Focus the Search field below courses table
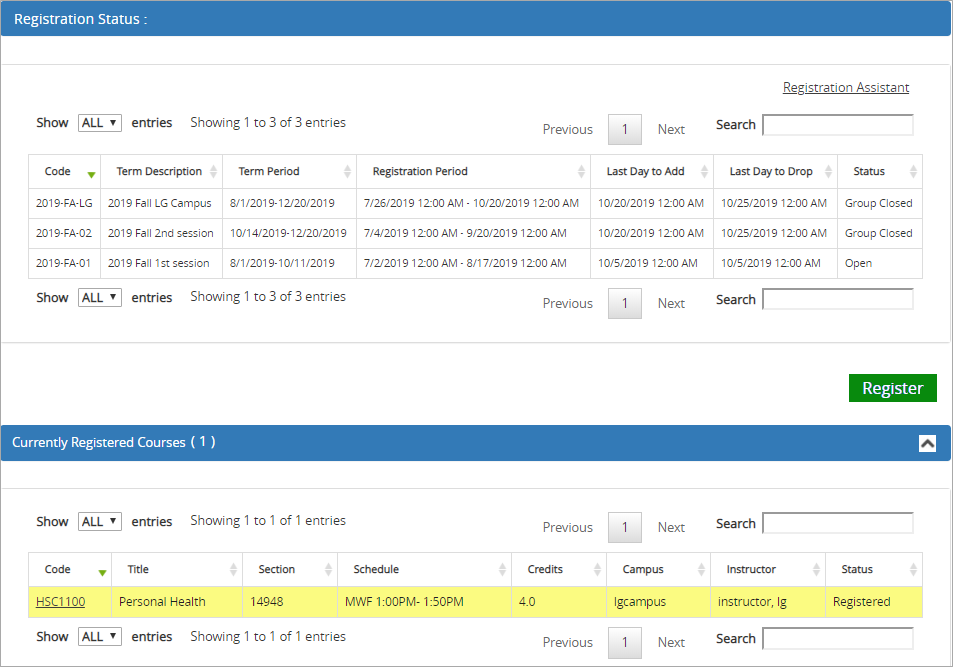Screen dimensions: 953x667 [837, 639]
